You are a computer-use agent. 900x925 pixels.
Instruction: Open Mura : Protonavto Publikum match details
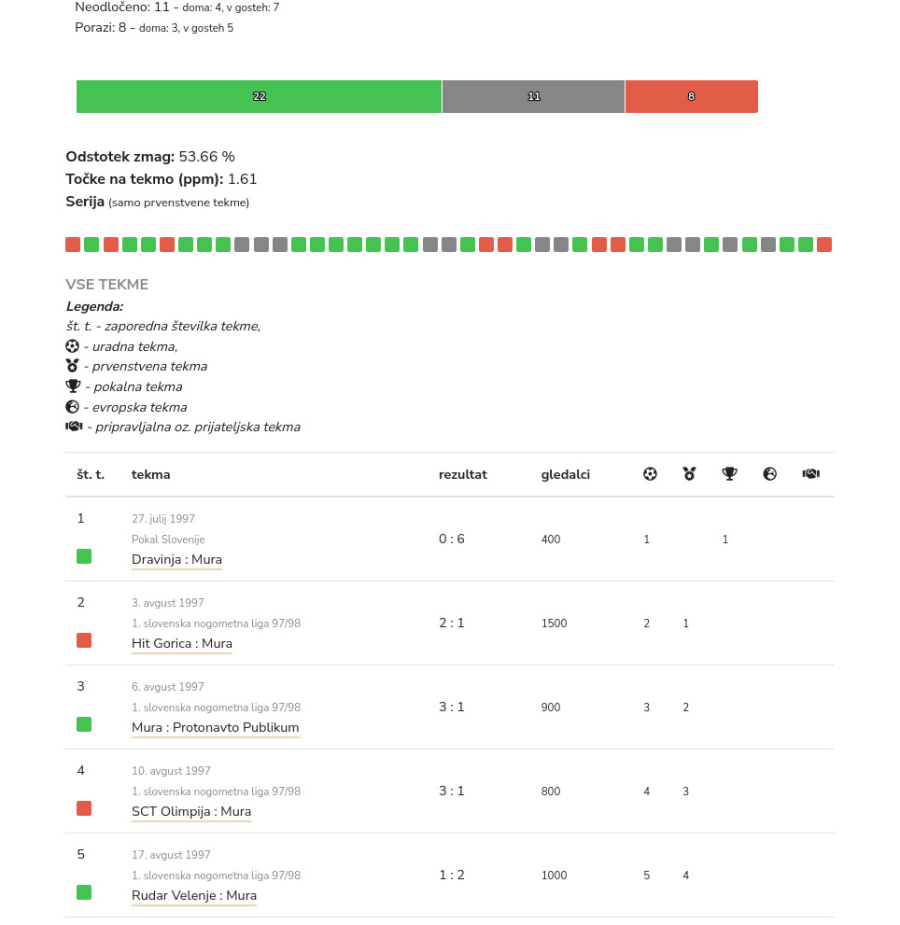coord(215,728)
